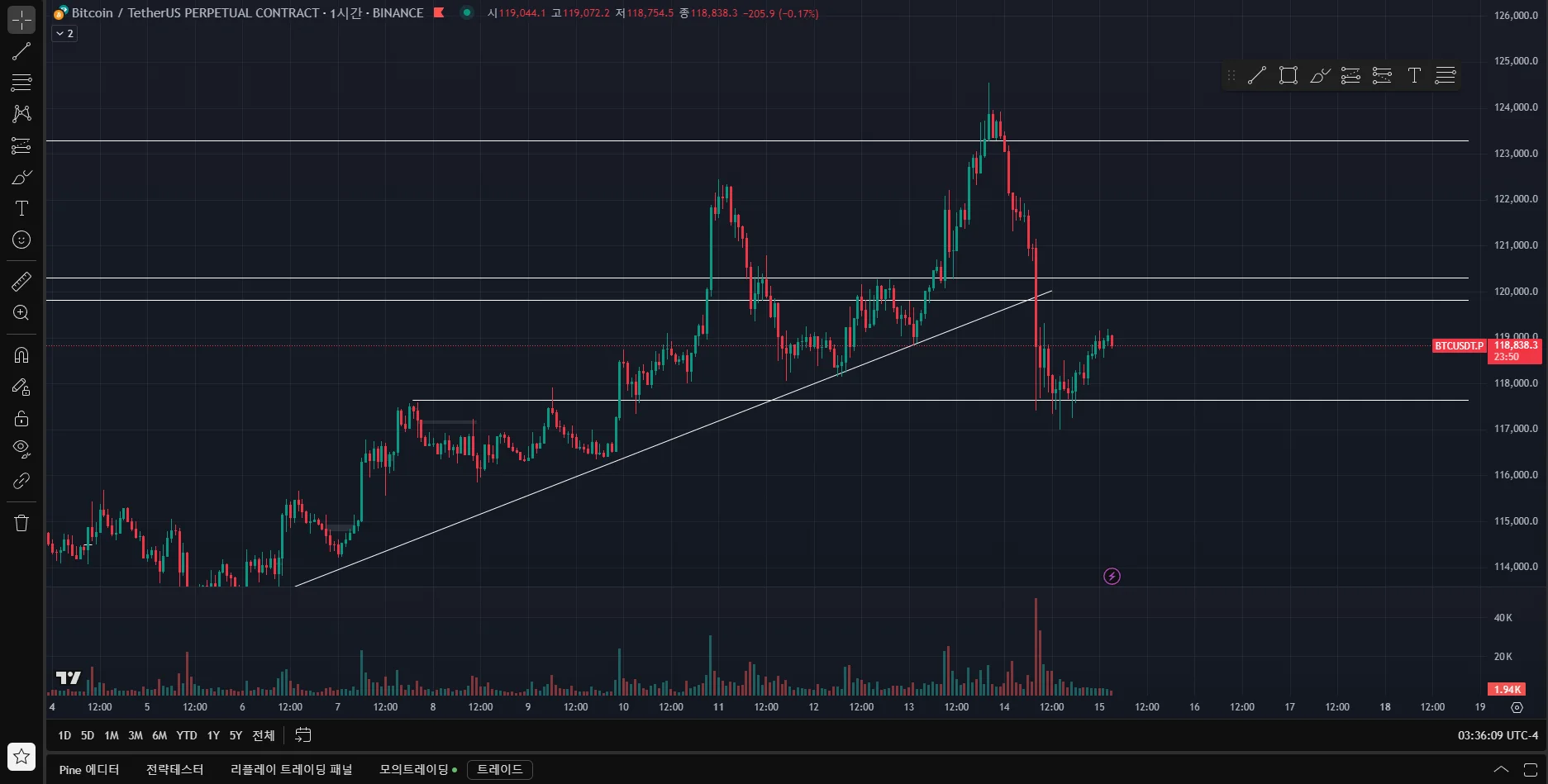Select the text annotation tool
The height and width of the screenshot is (784, 1548).
[21, 208]
